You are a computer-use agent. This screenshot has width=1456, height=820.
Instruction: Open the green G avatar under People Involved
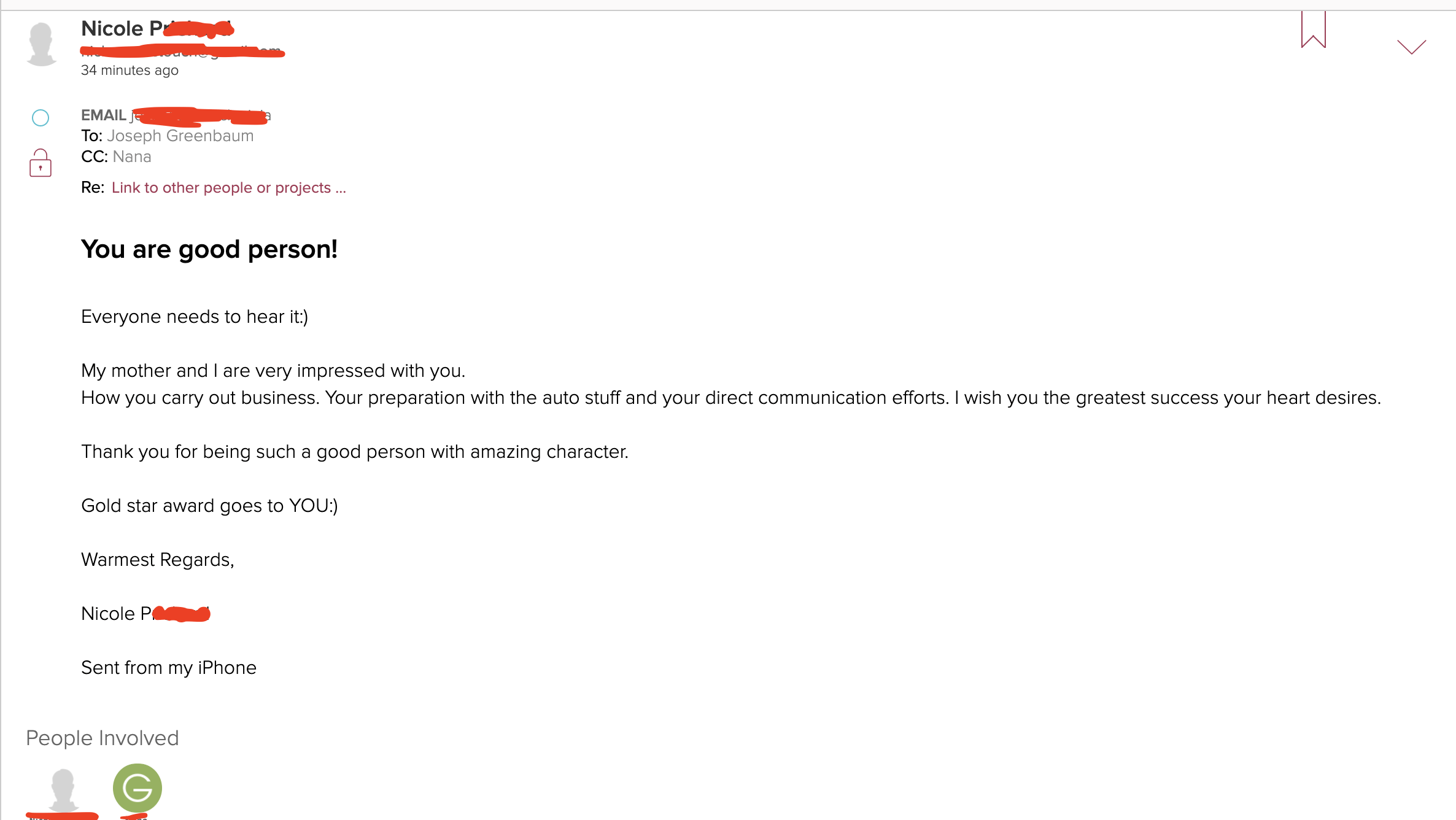(137, 787)
